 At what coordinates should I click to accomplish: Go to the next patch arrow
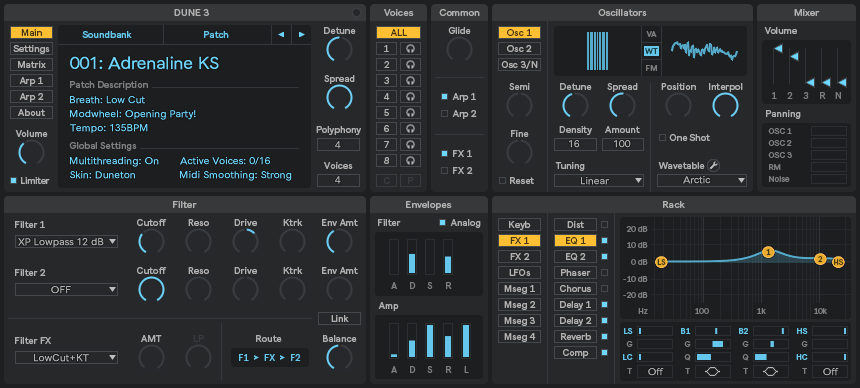pos(302,35)
